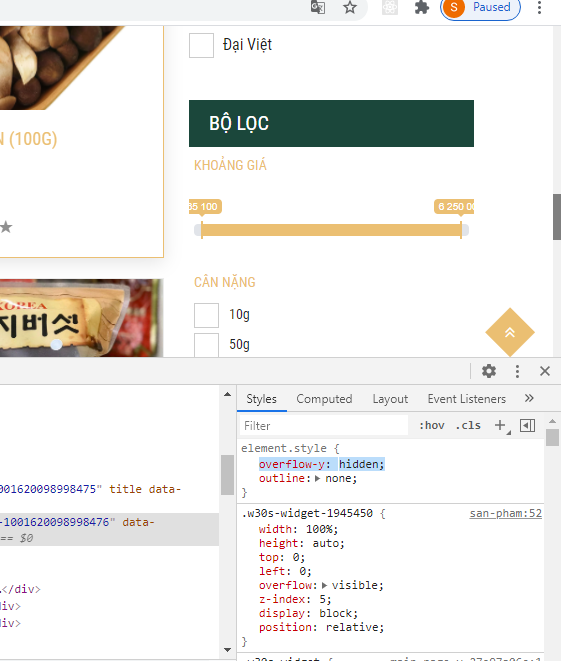Open the san-pham:52 source link
The height and width of the screenshot is (661, 561).
[x=505, y=513]
